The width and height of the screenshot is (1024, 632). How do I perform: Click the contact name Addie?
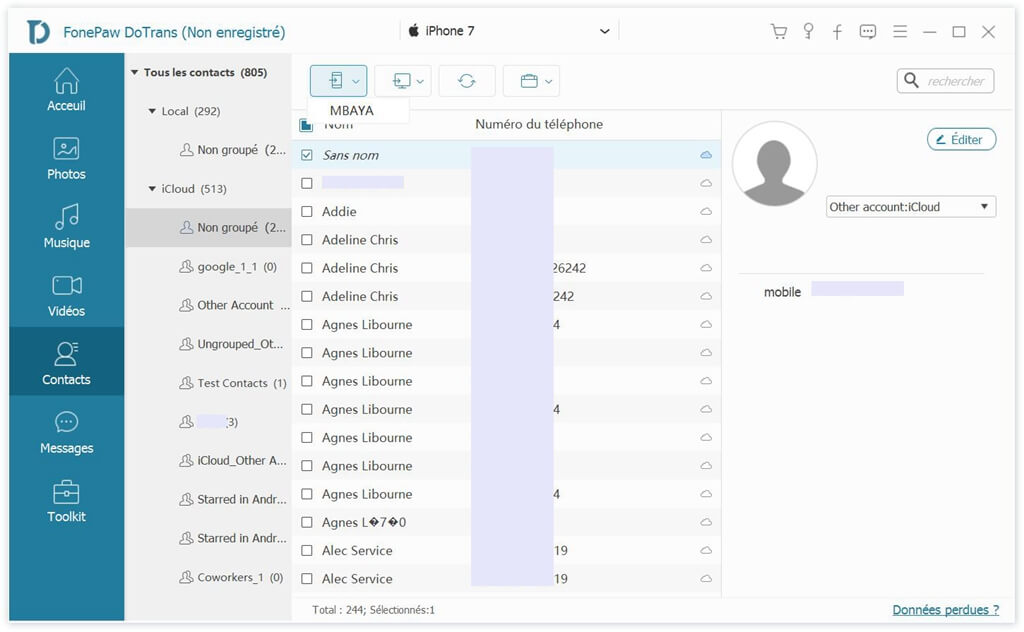point(339,212)
